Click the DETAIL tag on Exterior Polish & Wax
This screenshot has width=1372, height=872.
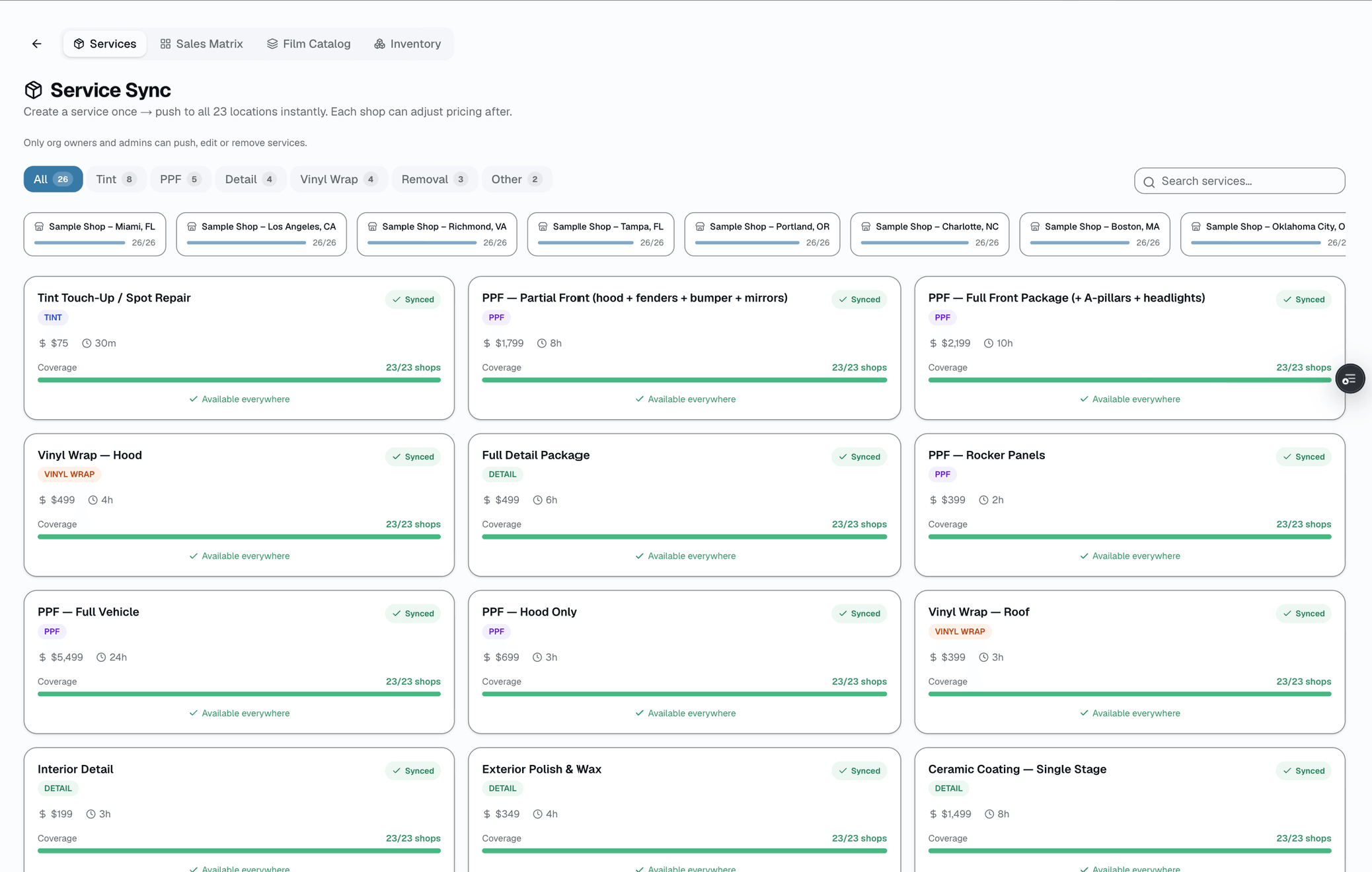[502, 788]
